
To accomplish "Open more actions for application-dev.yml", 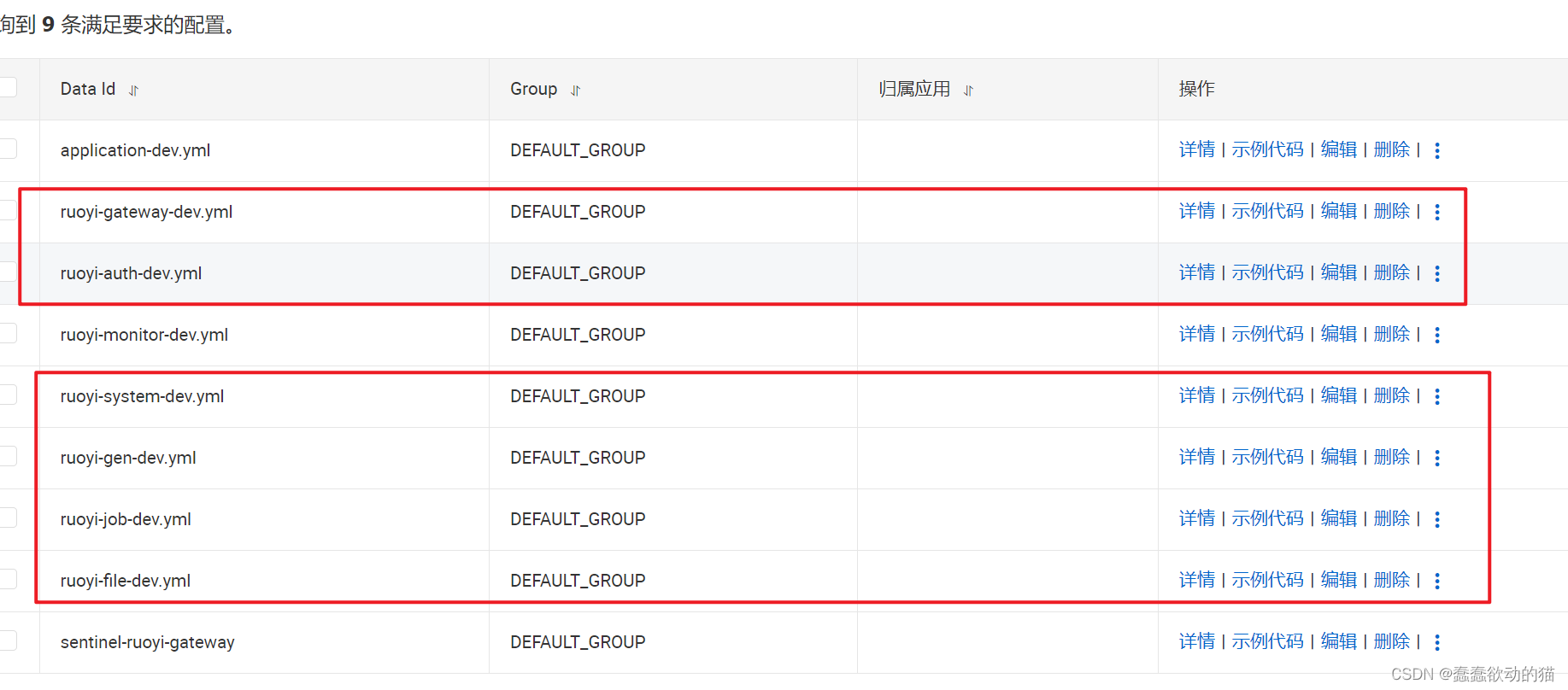I will click(x=1437, y=150).
